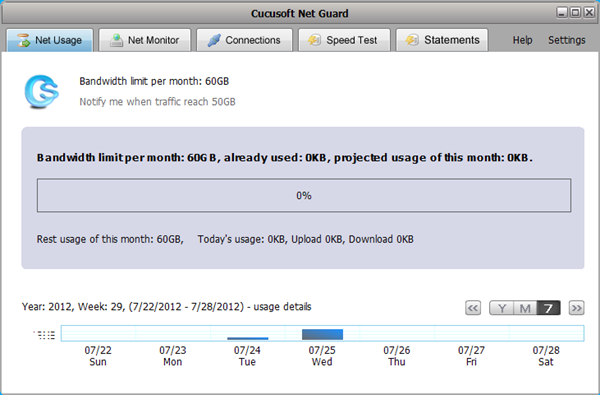Open the Settings menu
This screenshot has width=600, height=395.
567,40
